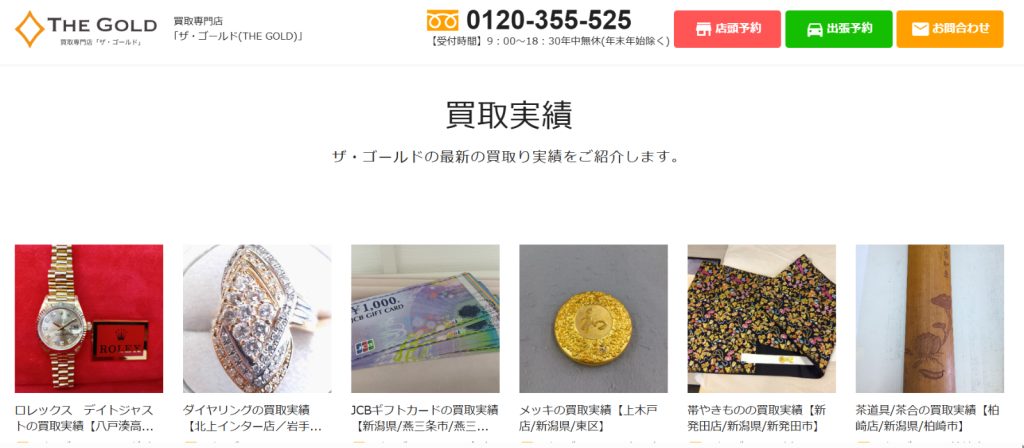Open the 出張予約 green button
The image size is (1024, 448).
point(839,29)
